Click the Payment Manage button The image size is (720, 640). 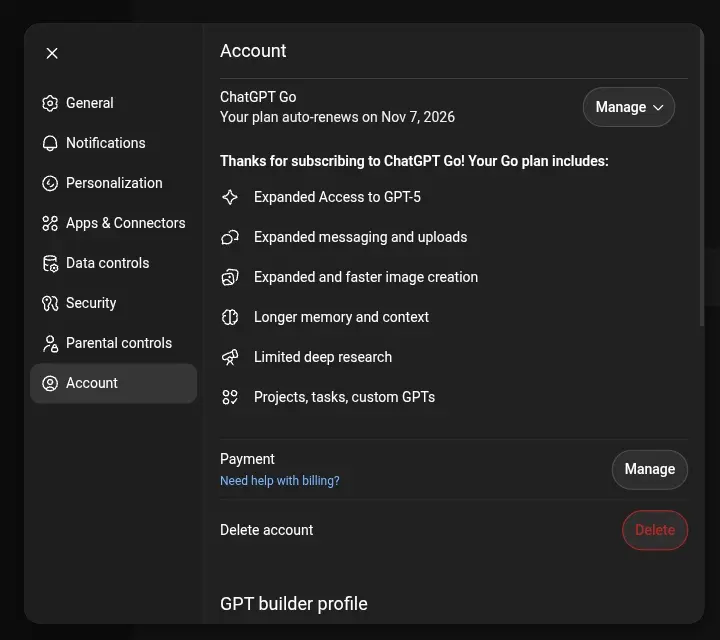pyautogui.click(x=650, y=469)
